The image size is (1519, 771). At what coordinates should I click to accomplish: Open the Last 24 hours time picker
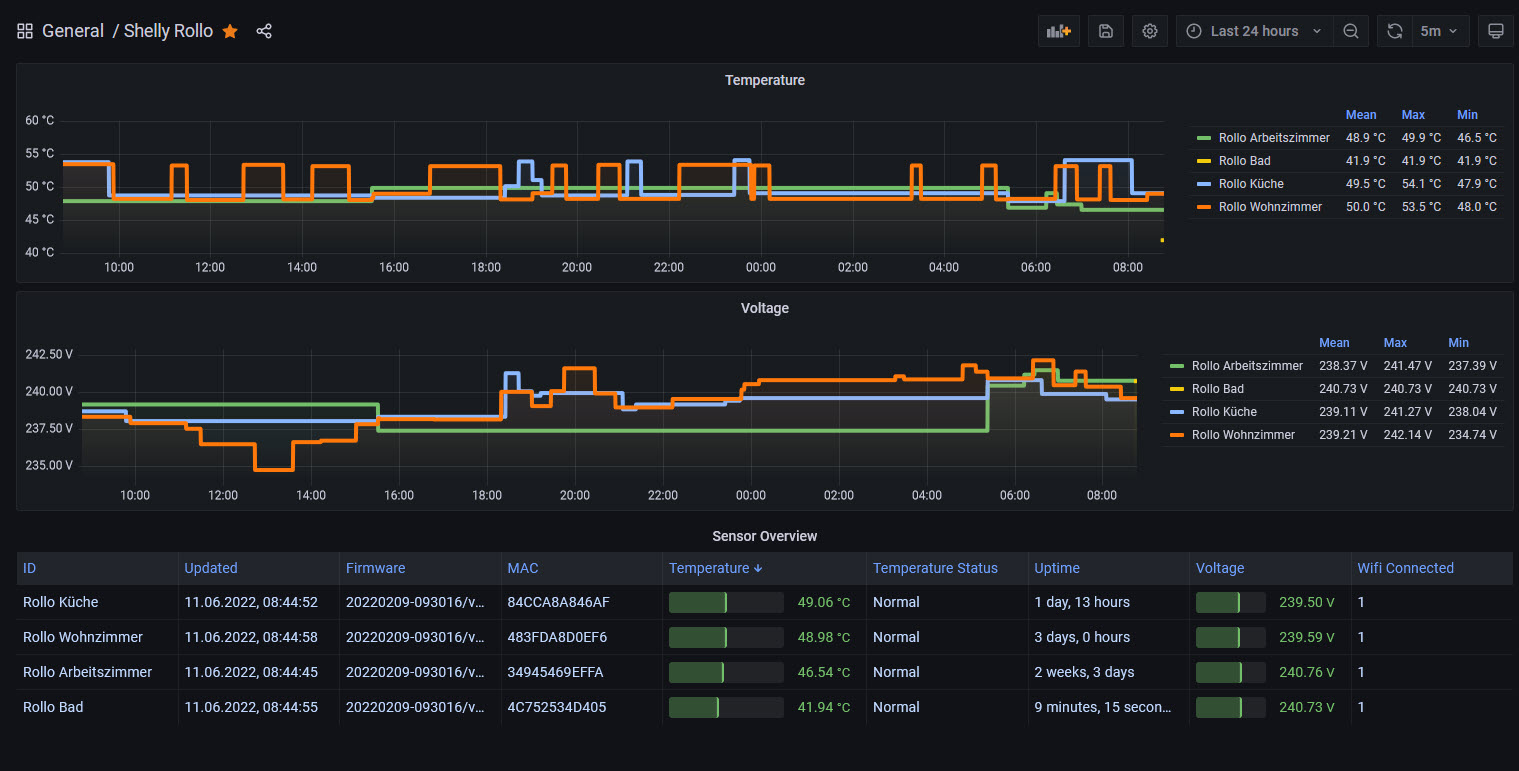pos(1254,31)
